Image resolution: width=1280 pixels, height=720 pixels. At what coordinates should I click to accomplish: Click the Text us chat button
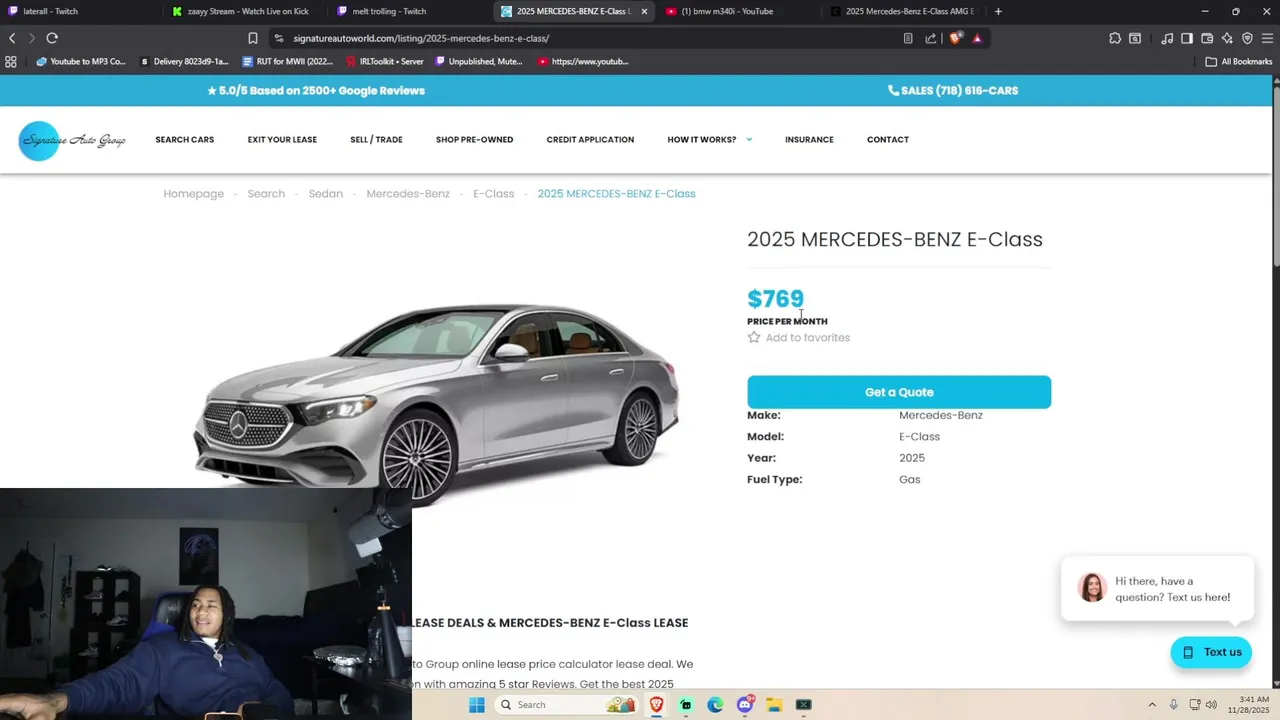coord(1211,652)
